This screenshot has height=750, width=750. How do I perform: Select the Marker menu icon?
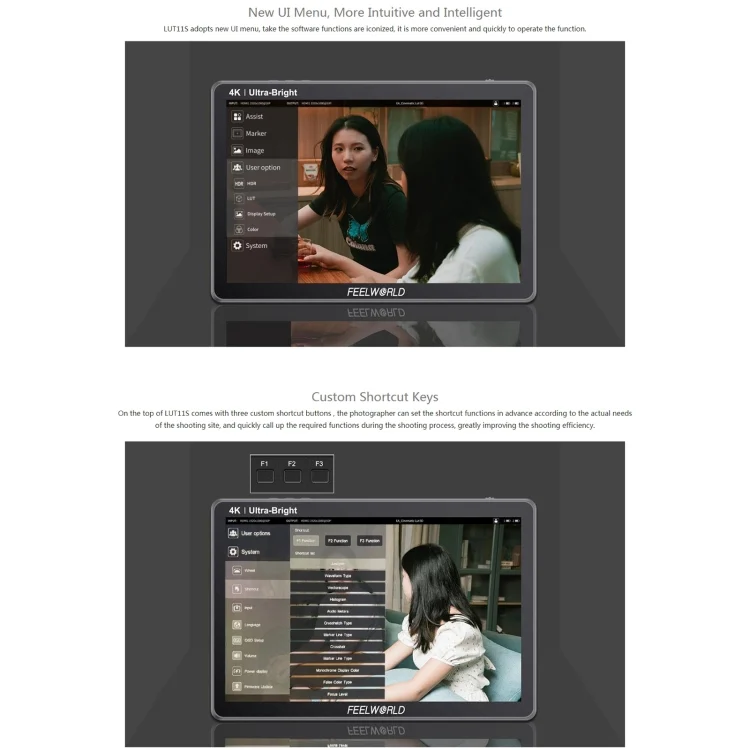[x=237, y=134]
